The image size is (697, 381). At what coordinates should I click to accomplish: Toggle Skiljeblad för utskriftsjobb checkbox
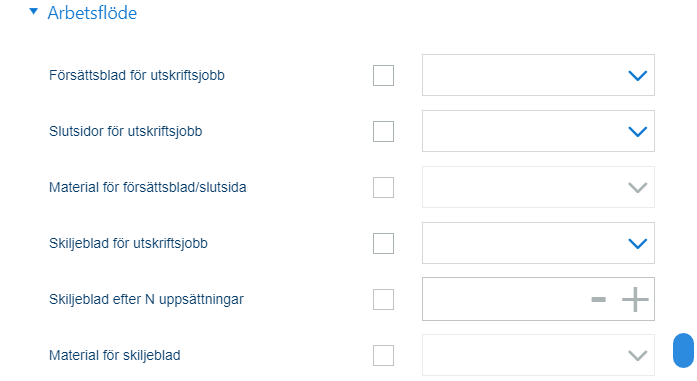(383, 244)
